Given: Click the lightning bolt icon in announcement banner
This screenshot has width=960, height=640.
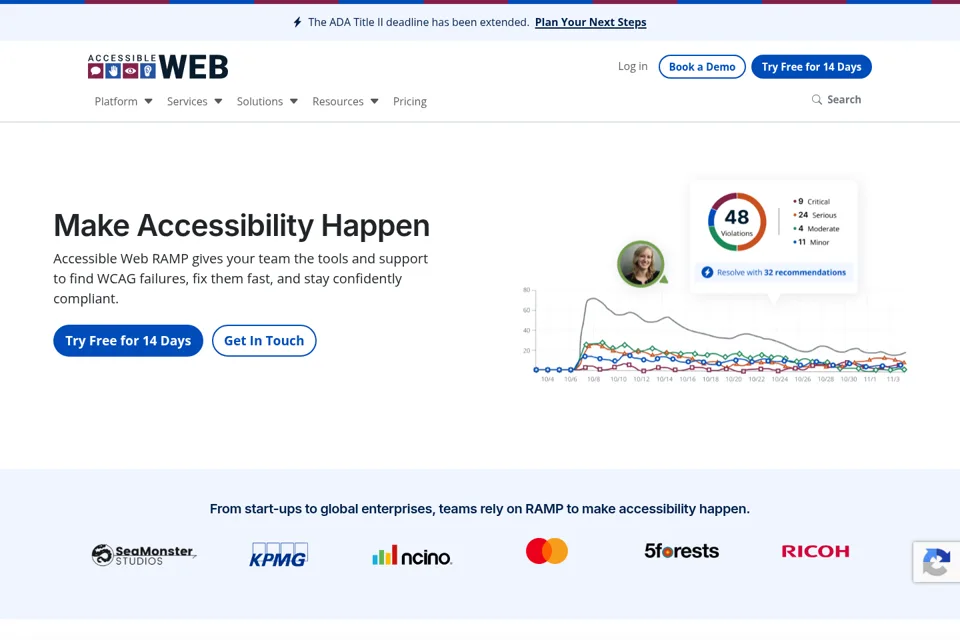Looking at the screenshot, I should (x=298, y=22).
